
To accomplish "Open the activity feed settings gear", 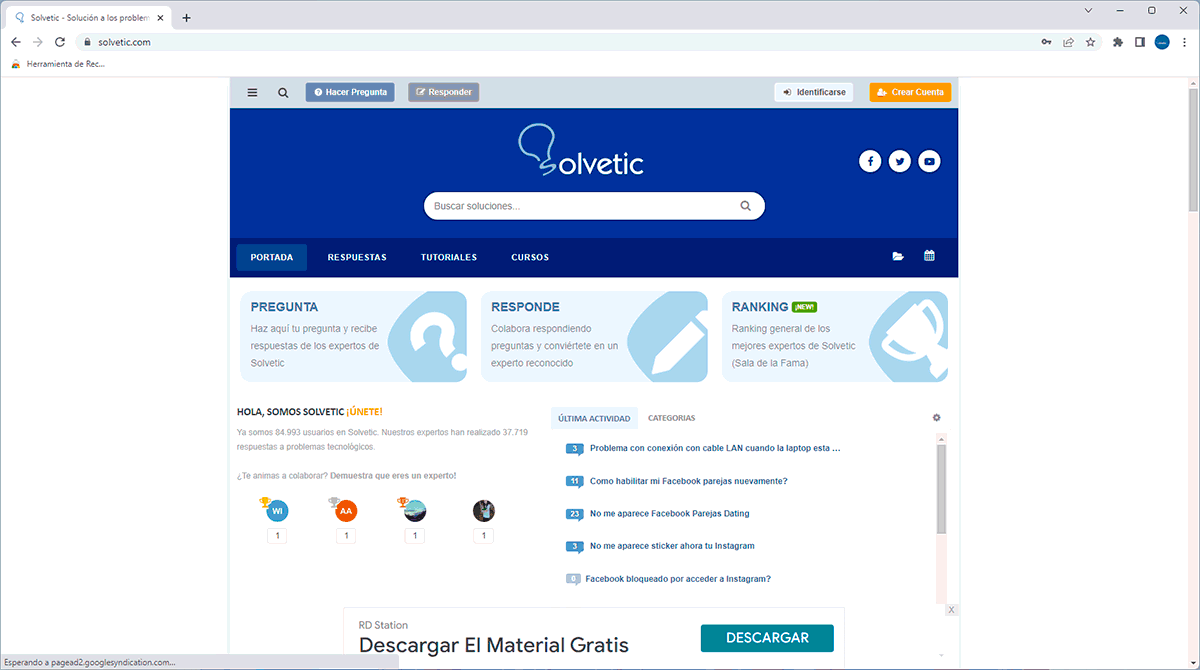I will (x=936, y=417).
